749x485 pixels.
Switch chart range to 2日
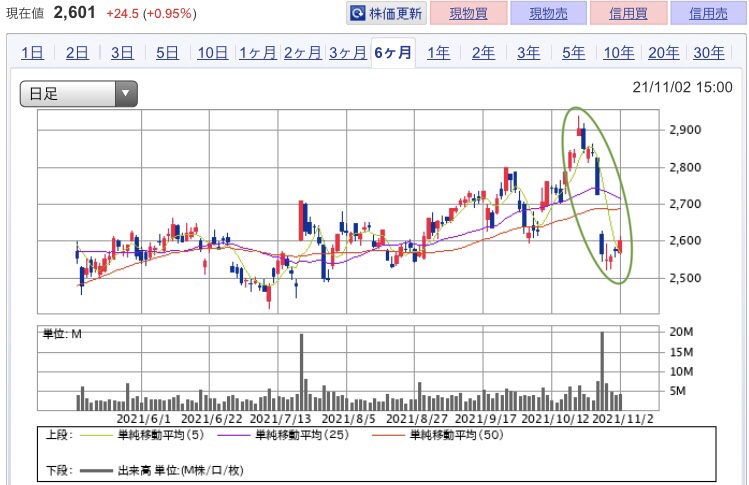point(77,53)
